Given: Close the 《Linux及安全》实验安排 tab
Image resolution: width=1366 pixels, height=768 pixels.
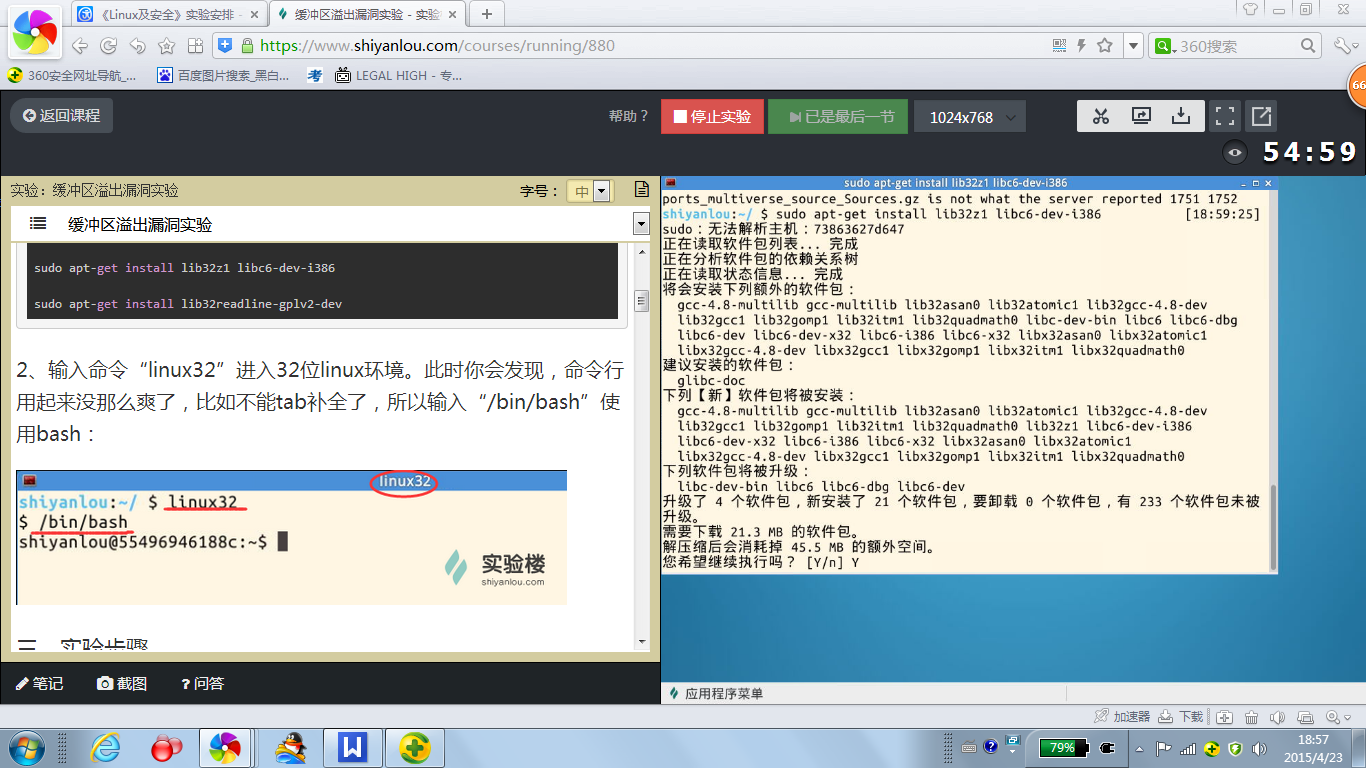Looking at the screenshot, I should 254,14.
